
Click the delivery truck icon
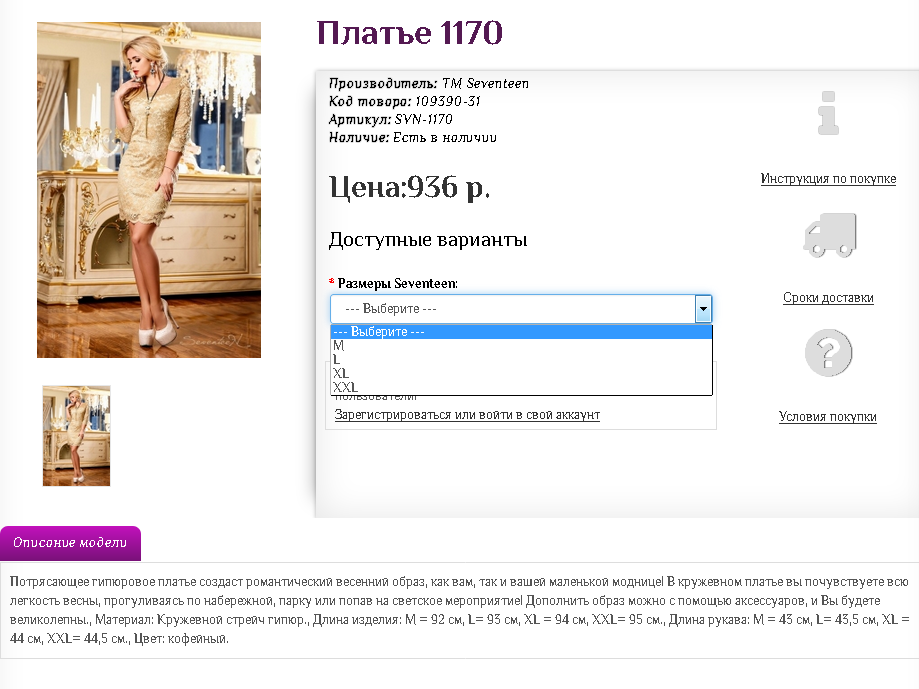(x=829, y=235)
